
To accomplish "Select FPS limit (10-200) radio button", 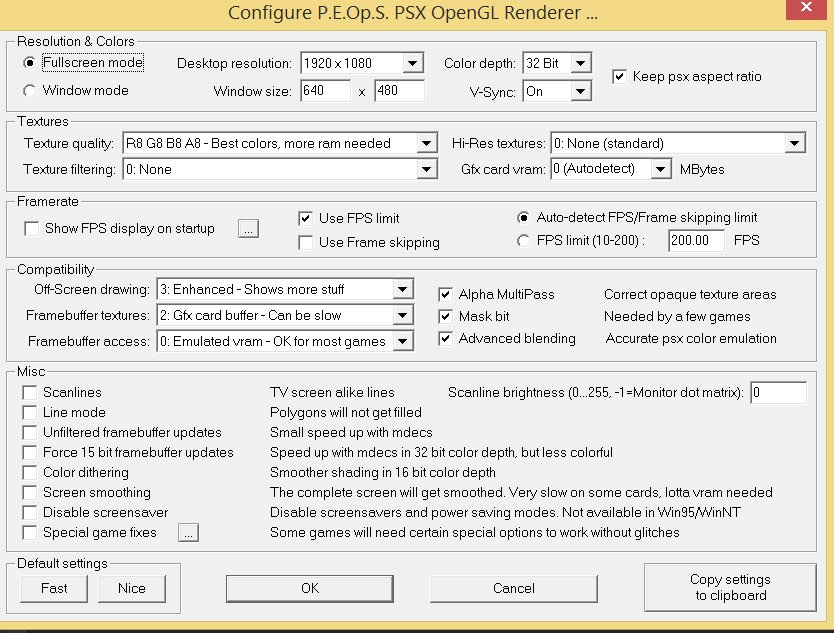I will tap(523, 241).
